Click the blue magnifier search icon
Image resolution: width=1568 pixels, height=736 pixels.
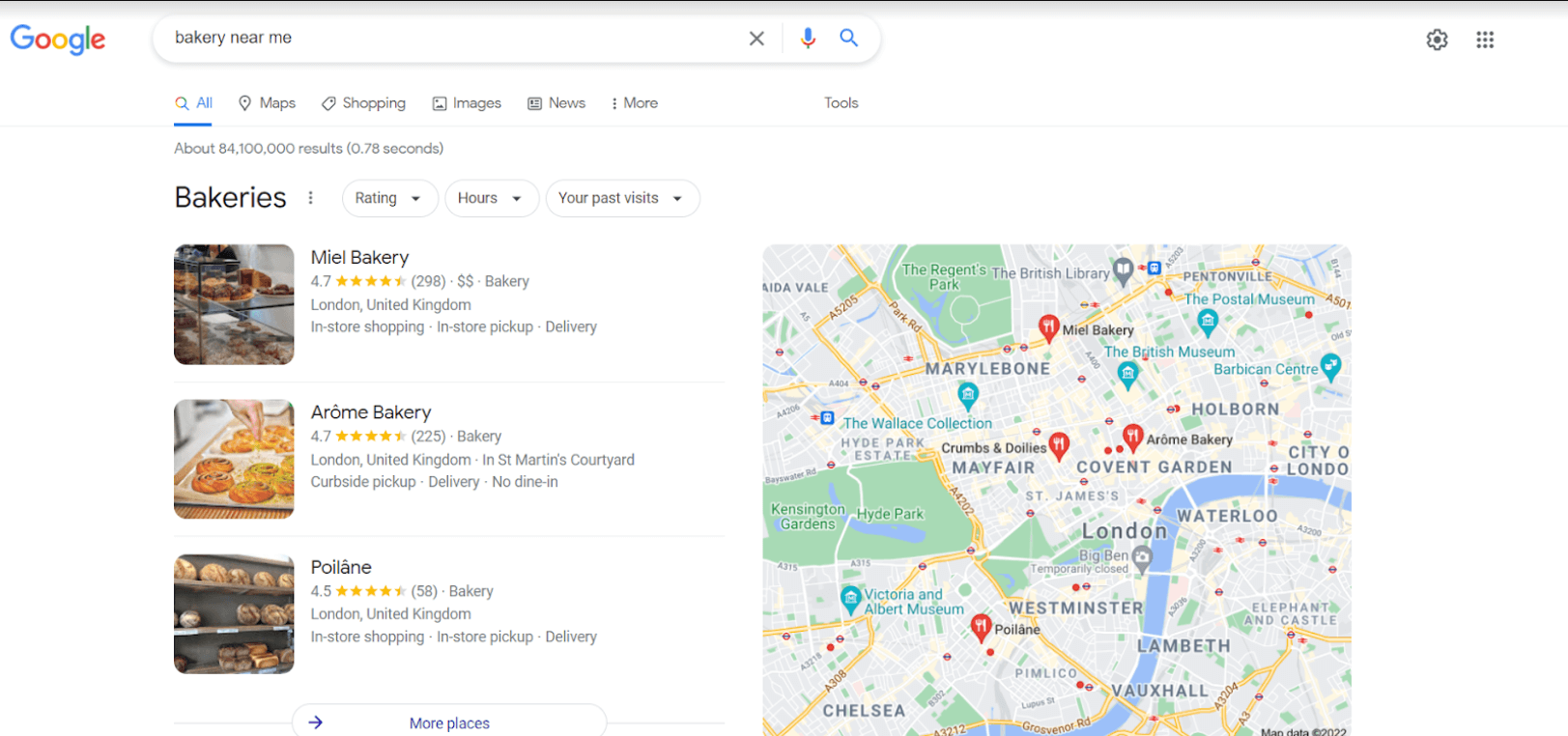point(848,38)
